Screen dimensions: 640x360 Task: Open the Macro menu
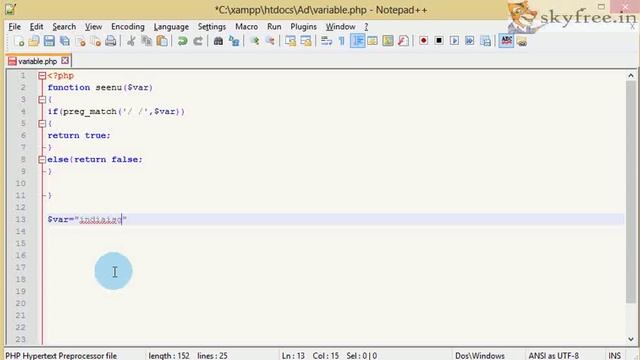[x=247, y=27]
